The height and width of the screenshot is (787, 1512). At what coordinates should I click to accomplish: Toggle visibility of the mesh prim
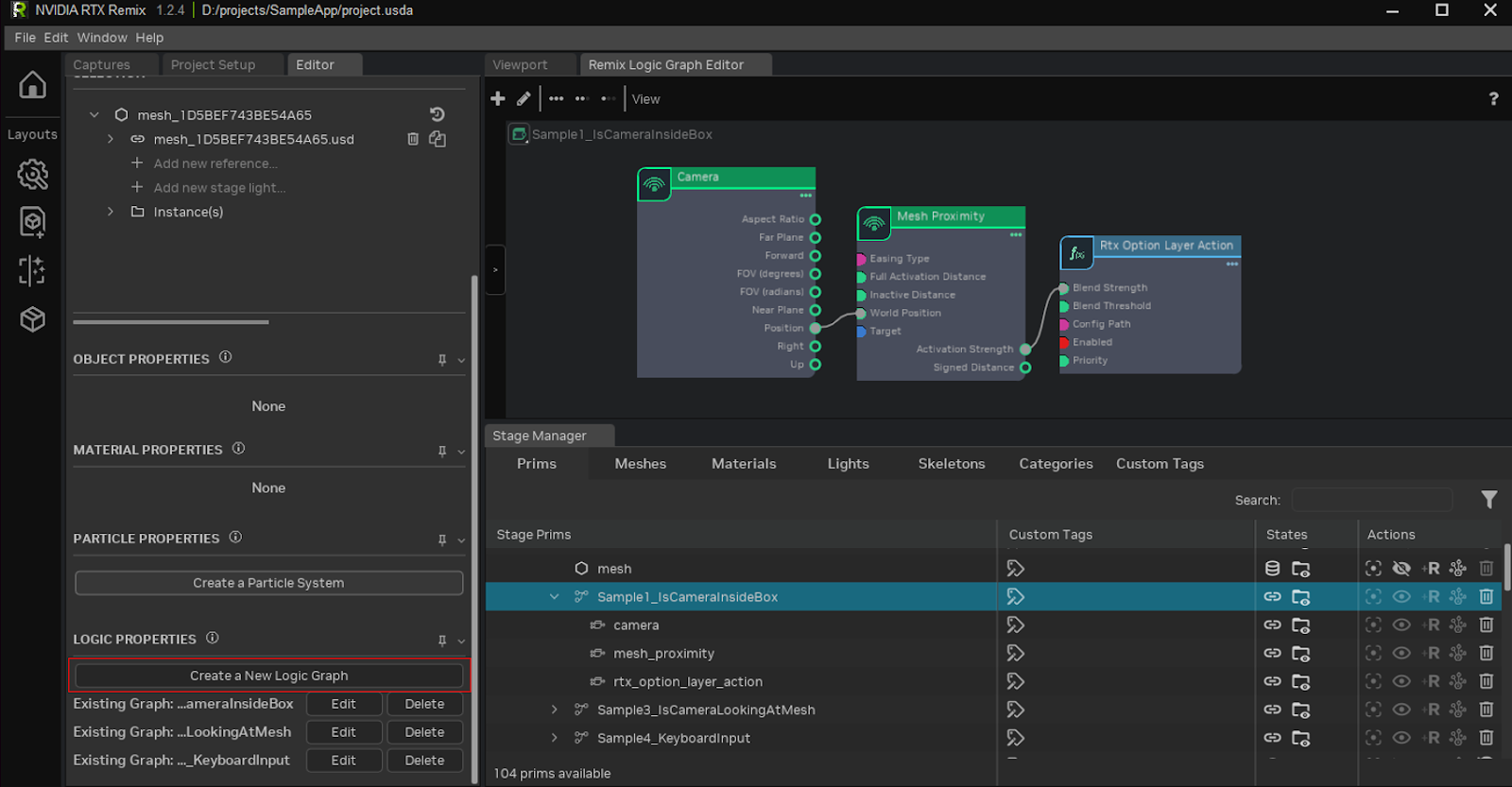(1401, 568)
